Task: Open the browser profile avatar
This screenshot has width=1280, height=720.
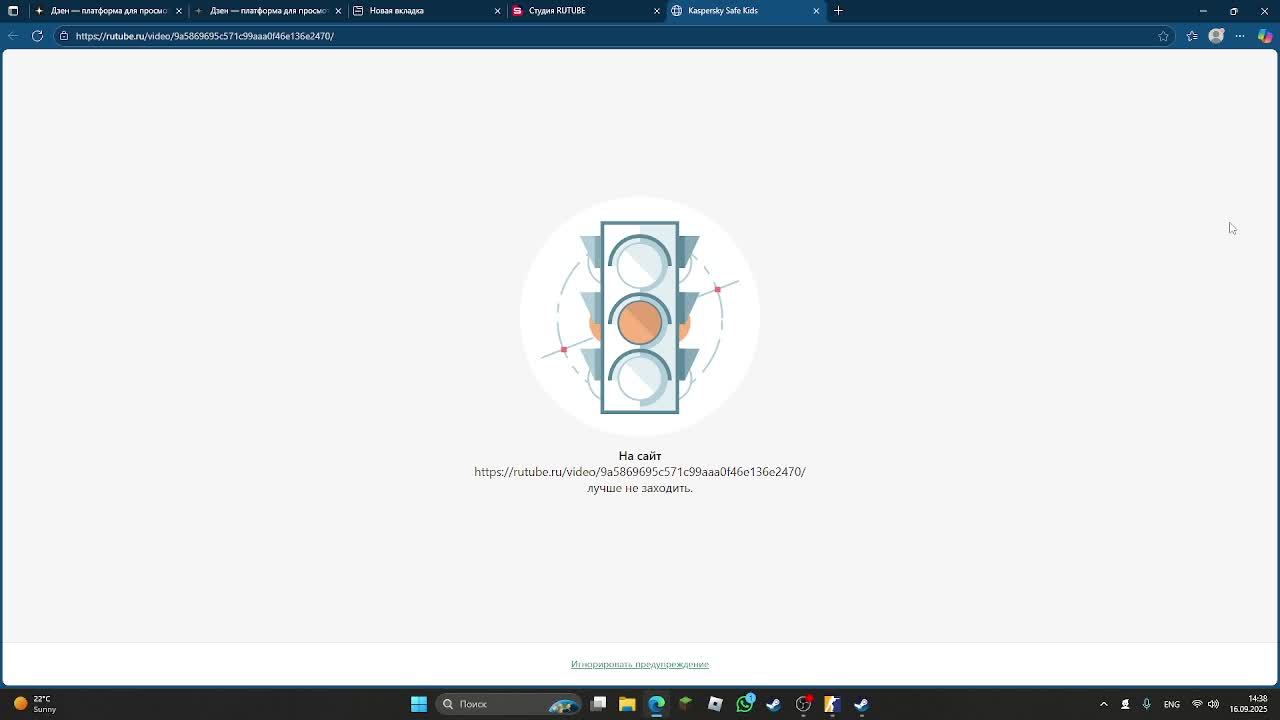Action: (x=1216, y=36)
